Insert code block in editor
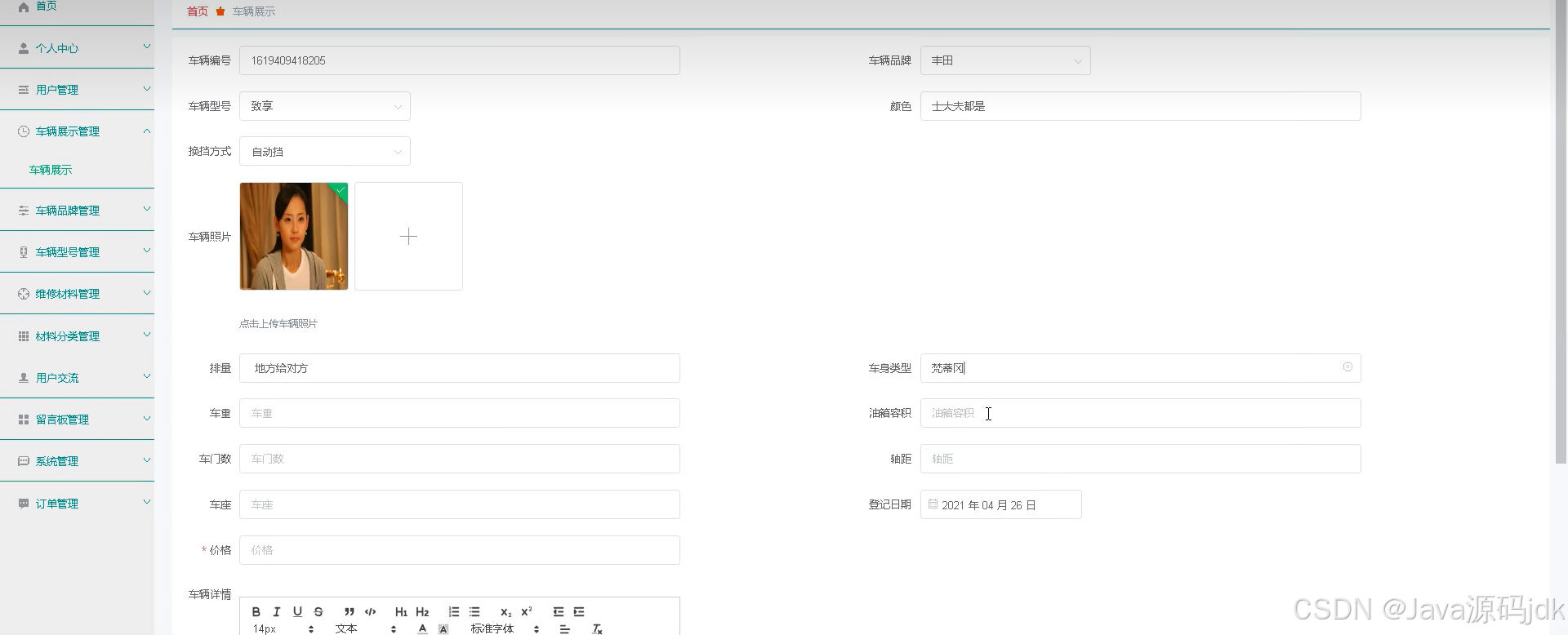 [371, 611]
